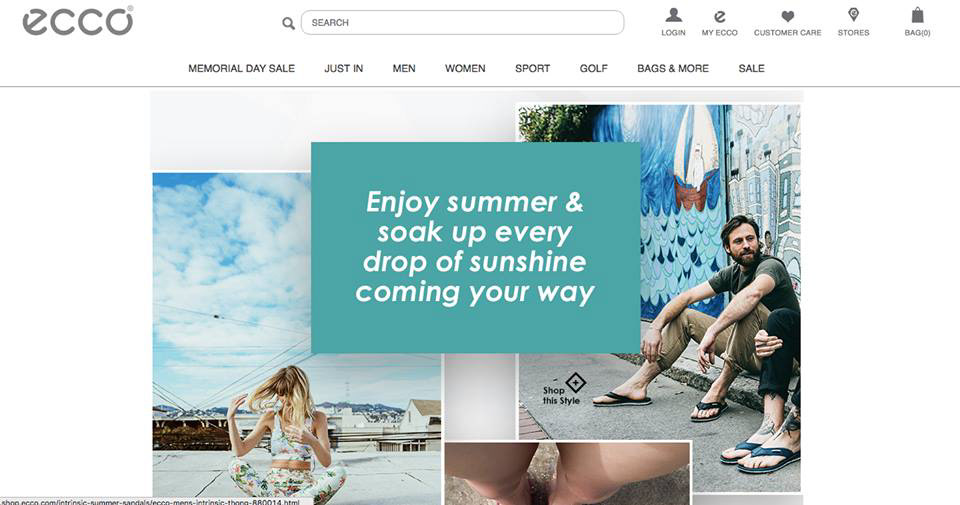
Task: Expand the Sport navigation category
Action: 533,69
